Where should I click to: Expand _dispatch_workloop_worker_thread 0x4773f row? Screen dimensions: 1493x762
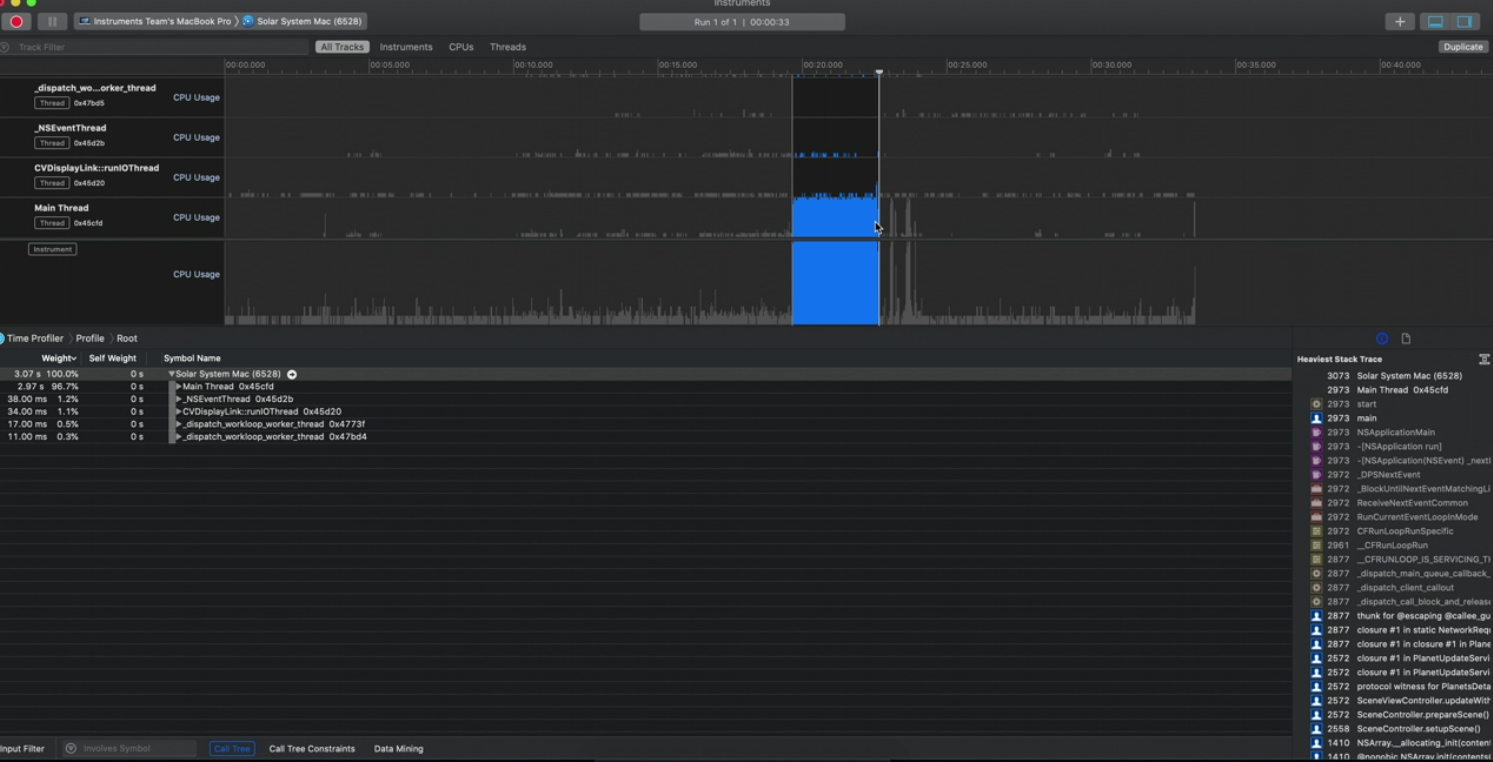point(179,424)
